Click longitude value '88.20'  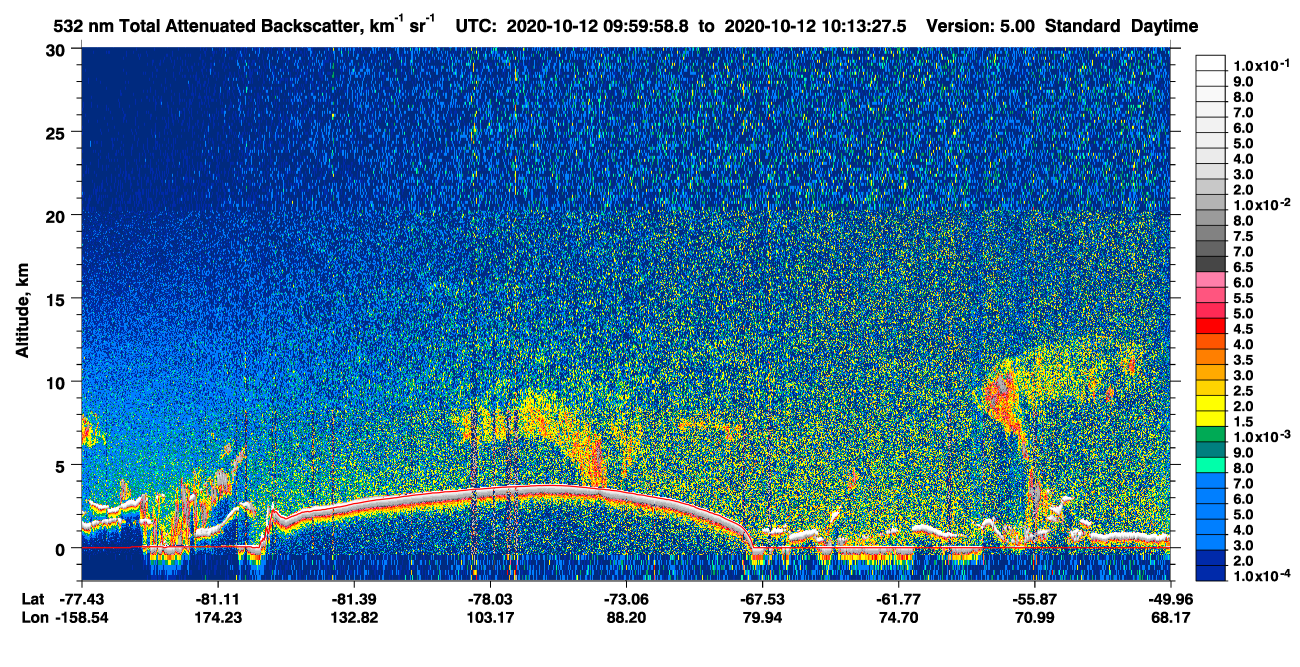[626, 618]
